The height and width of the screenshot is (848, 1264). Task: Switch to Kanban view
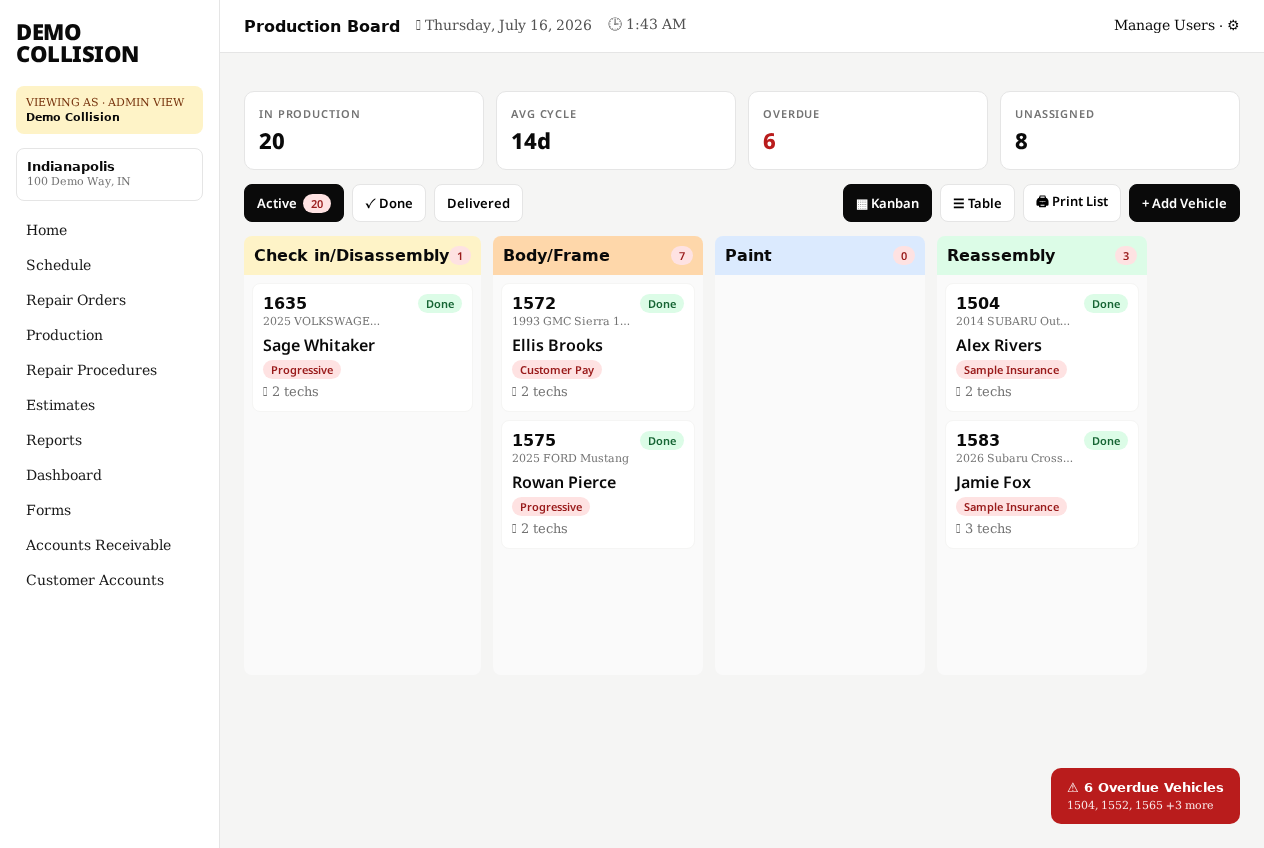[x=887, y=203]
